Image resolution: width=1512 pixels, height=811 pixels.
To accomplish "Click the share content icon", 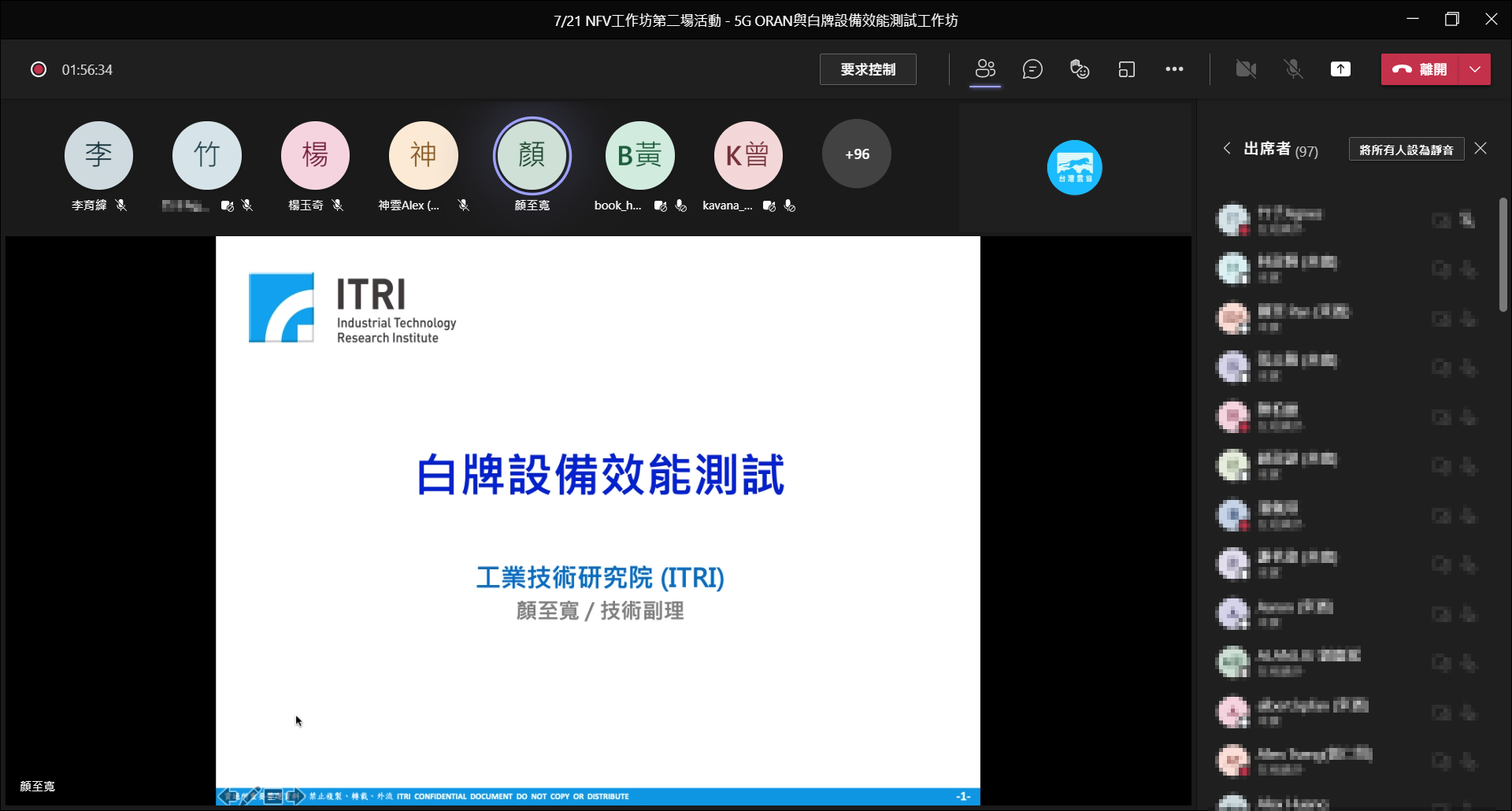I will click(x=1340, y=69).
